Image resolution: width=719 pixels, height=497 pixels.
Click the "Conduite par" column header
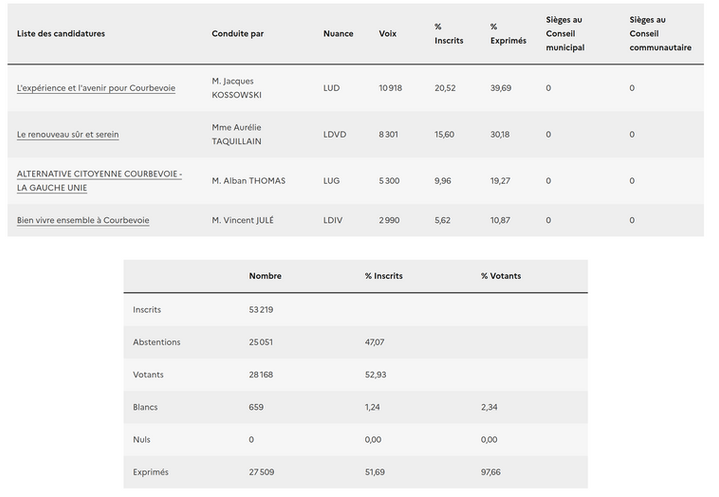[x=238, y=34]
